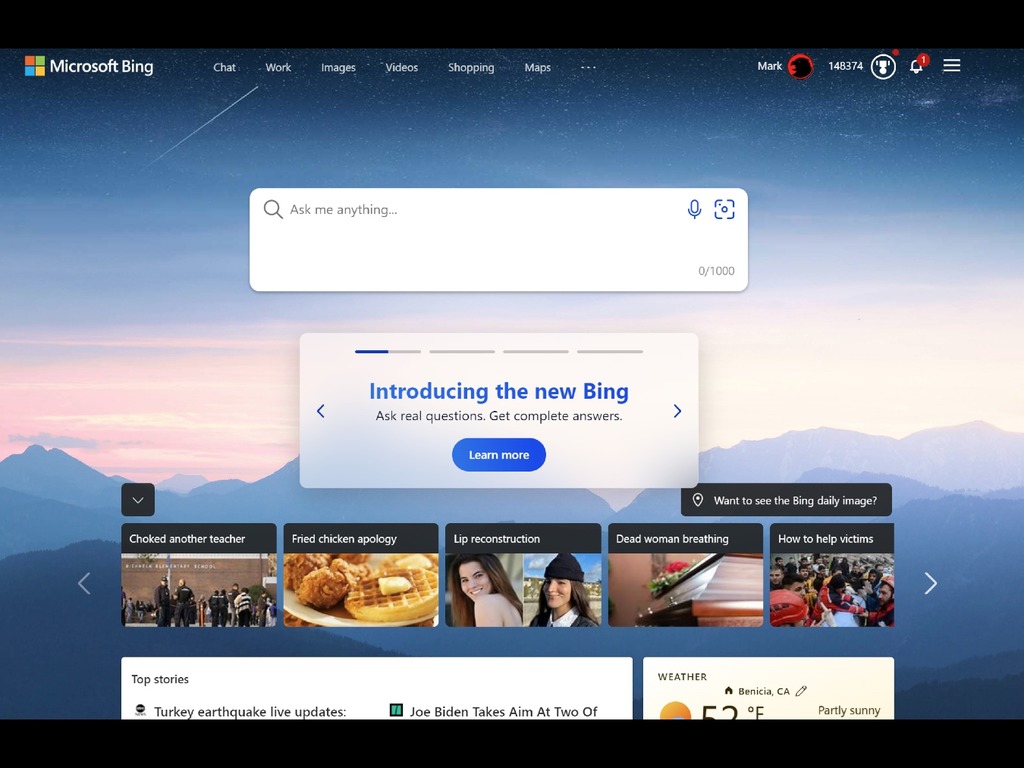Go to next trending news cards
1024x768 pixels.
[x=931, y=583]
